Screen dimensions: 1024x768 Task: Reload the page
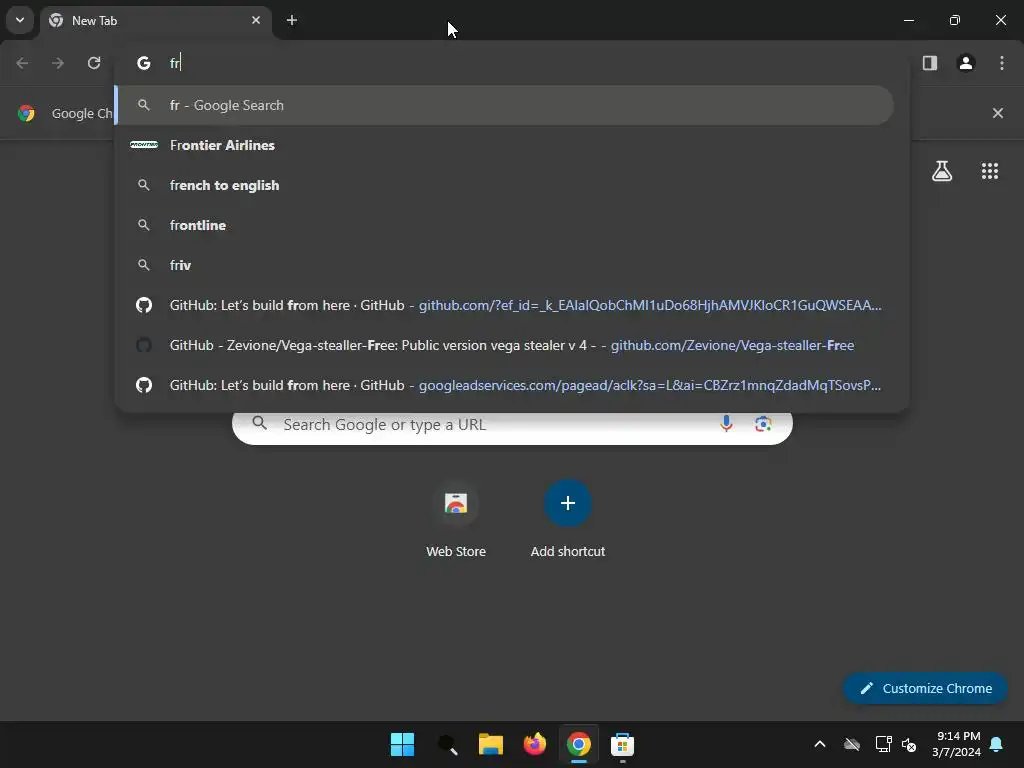[94, 63]
